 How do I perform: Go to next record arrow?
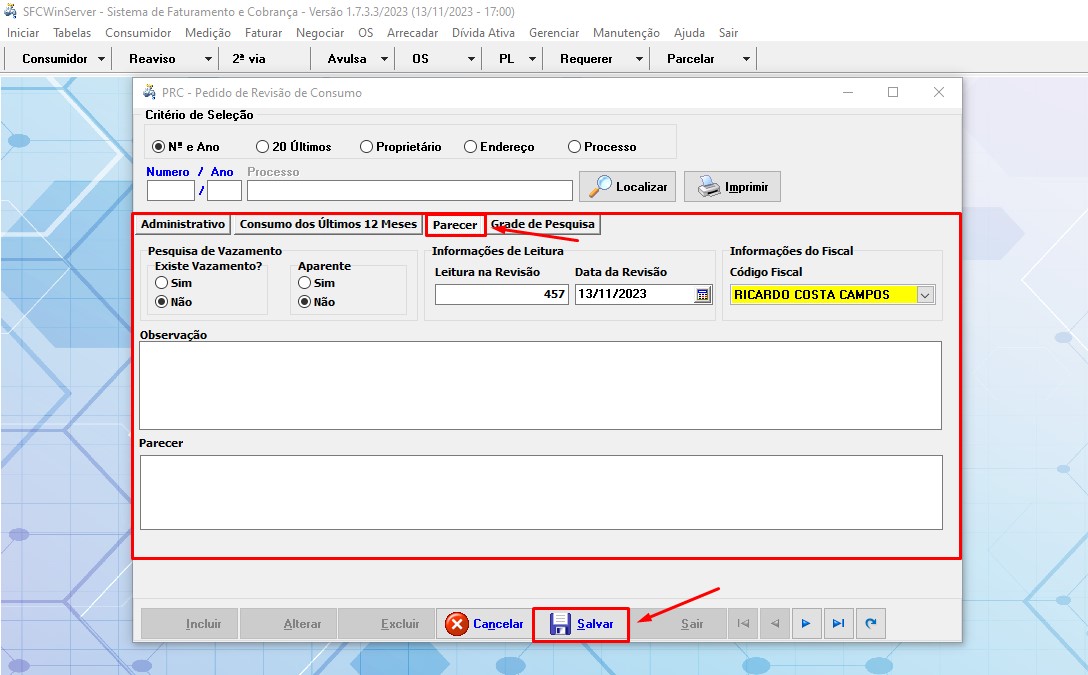point(806,624)
